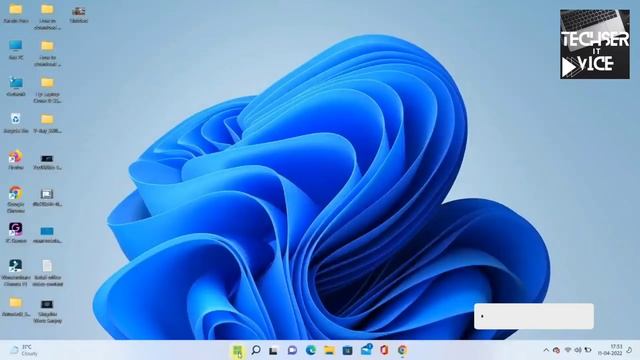
Task: Open the taskbar clock and date
Action: click(x=611, y=350)
